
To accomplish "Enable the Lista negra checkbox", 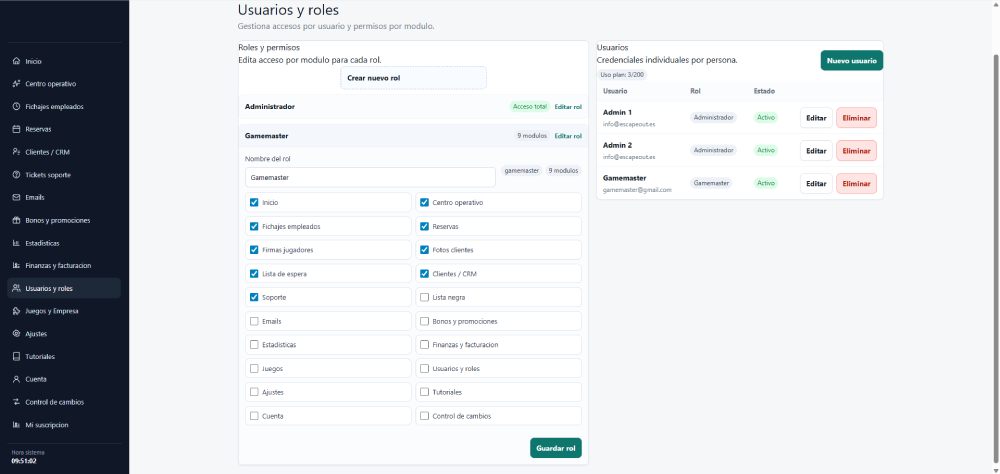I will (424, 297).
